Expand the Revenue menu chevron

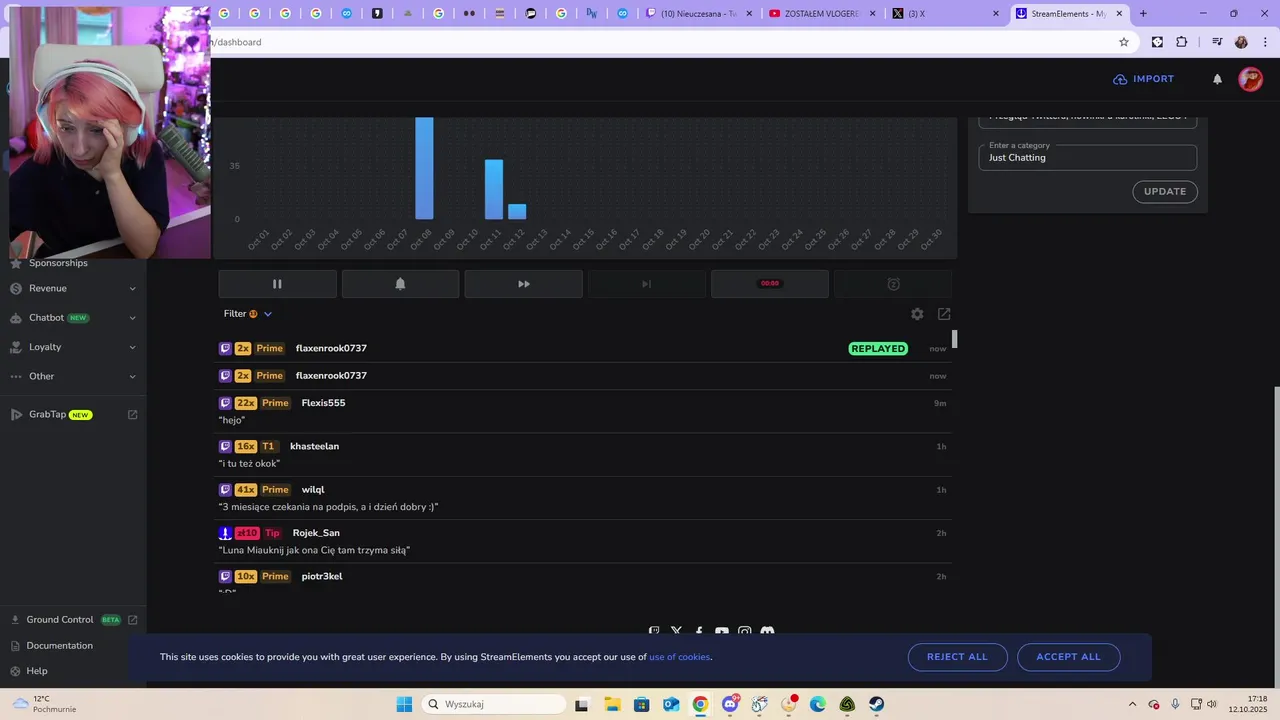pos(132,289)
